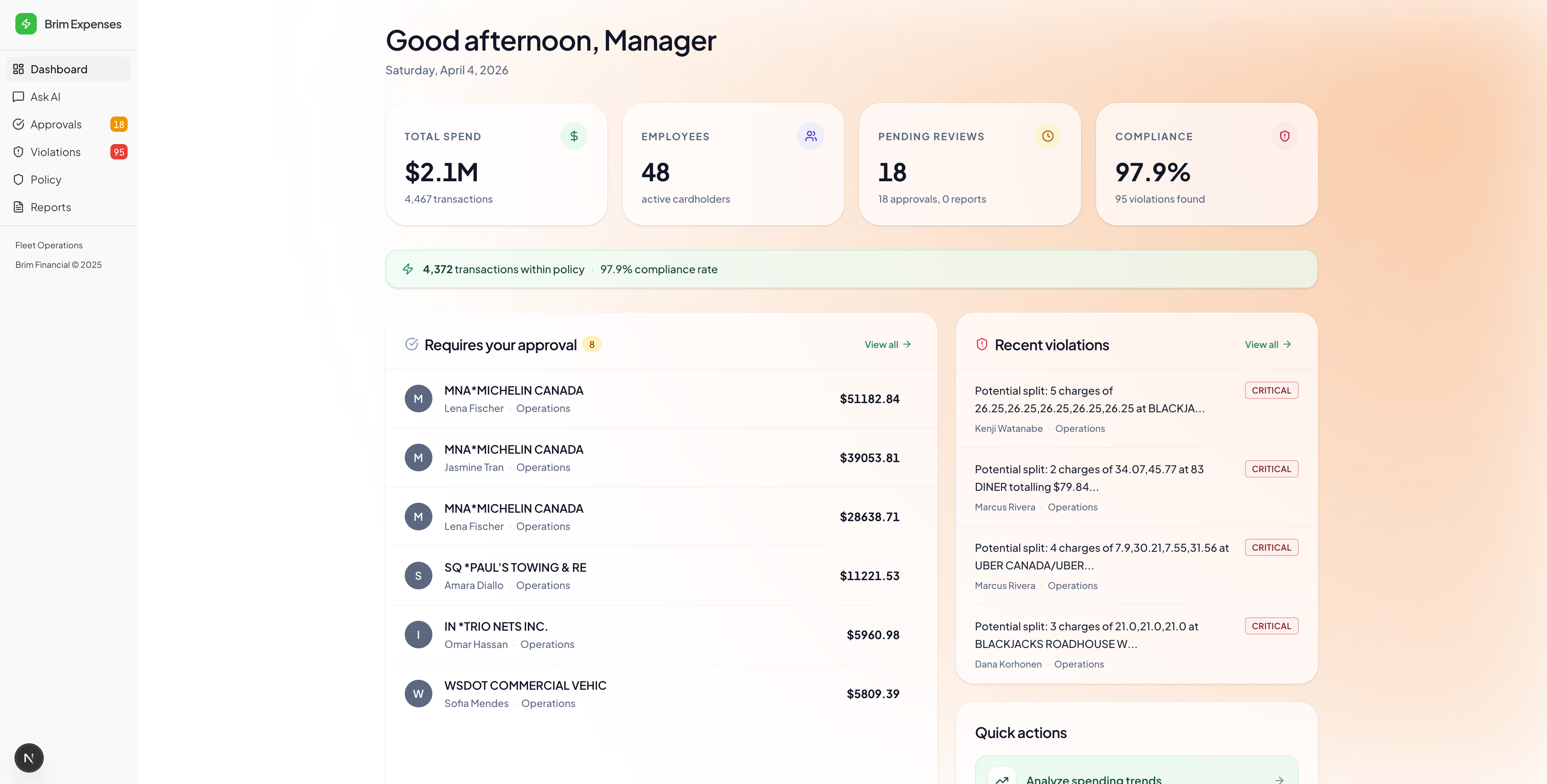The width and height of the screenshot is (1547, 784).
Task: Click the lightning icon in compliance banner
Action: click(x=408, y=269)
